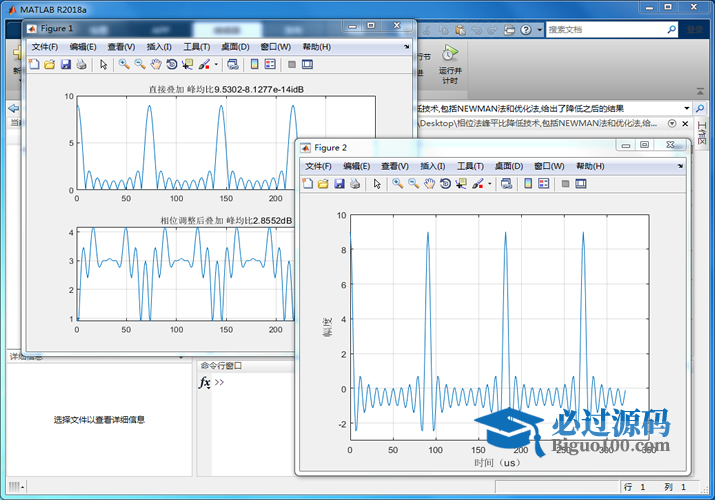Click Link Plot icon in Figure 2 toolbar
715x500 pixels.
point(506,184)
